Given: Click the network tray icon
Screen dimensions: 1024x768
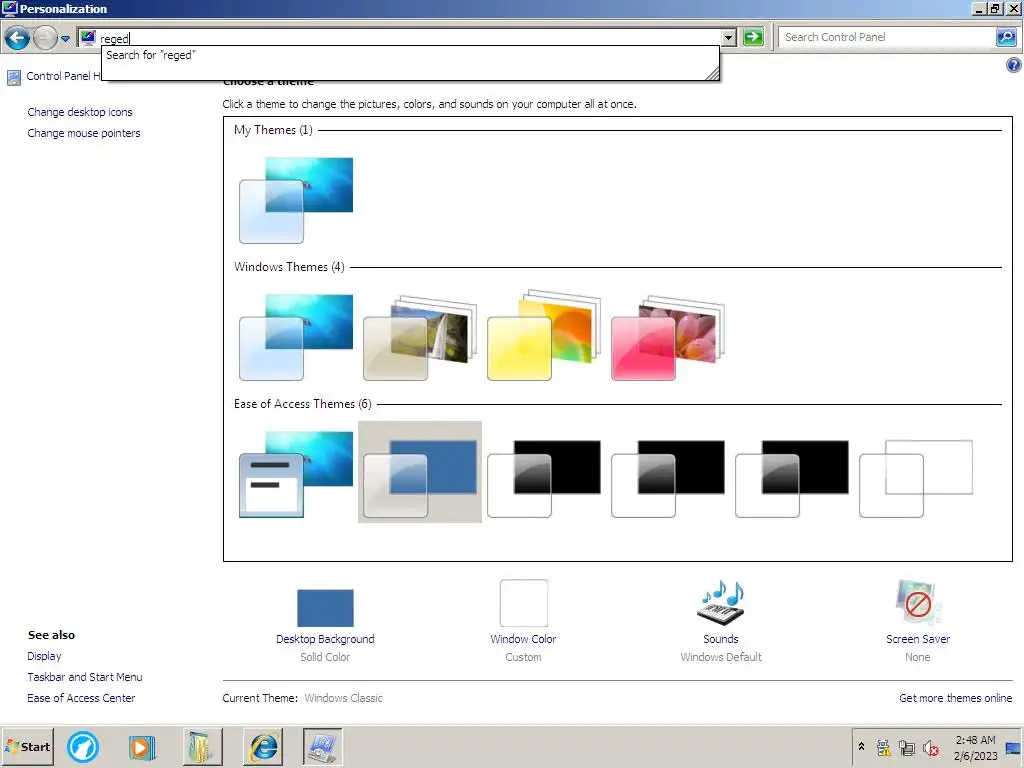Looking at the screenshot, I should pyautogui.click(x=907, y=748).
